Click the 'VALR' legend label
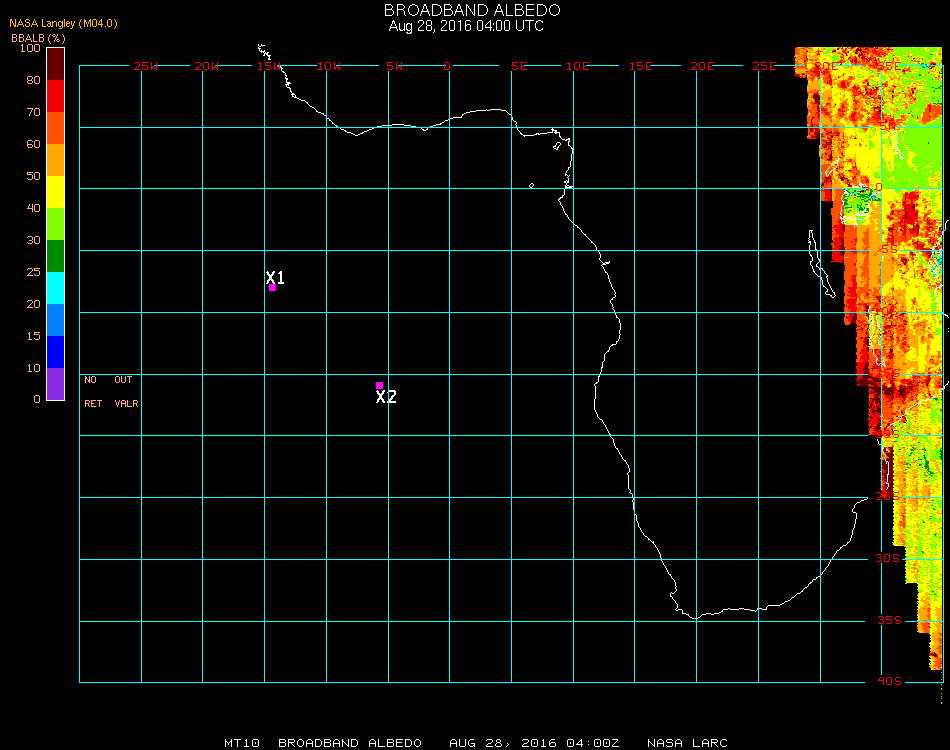 127,403
